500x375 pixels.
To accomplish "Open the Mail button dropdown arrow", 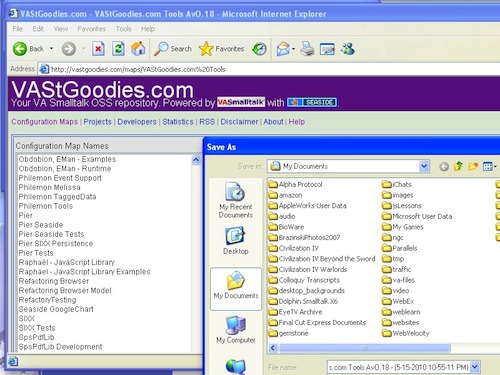I will [293, 49].
